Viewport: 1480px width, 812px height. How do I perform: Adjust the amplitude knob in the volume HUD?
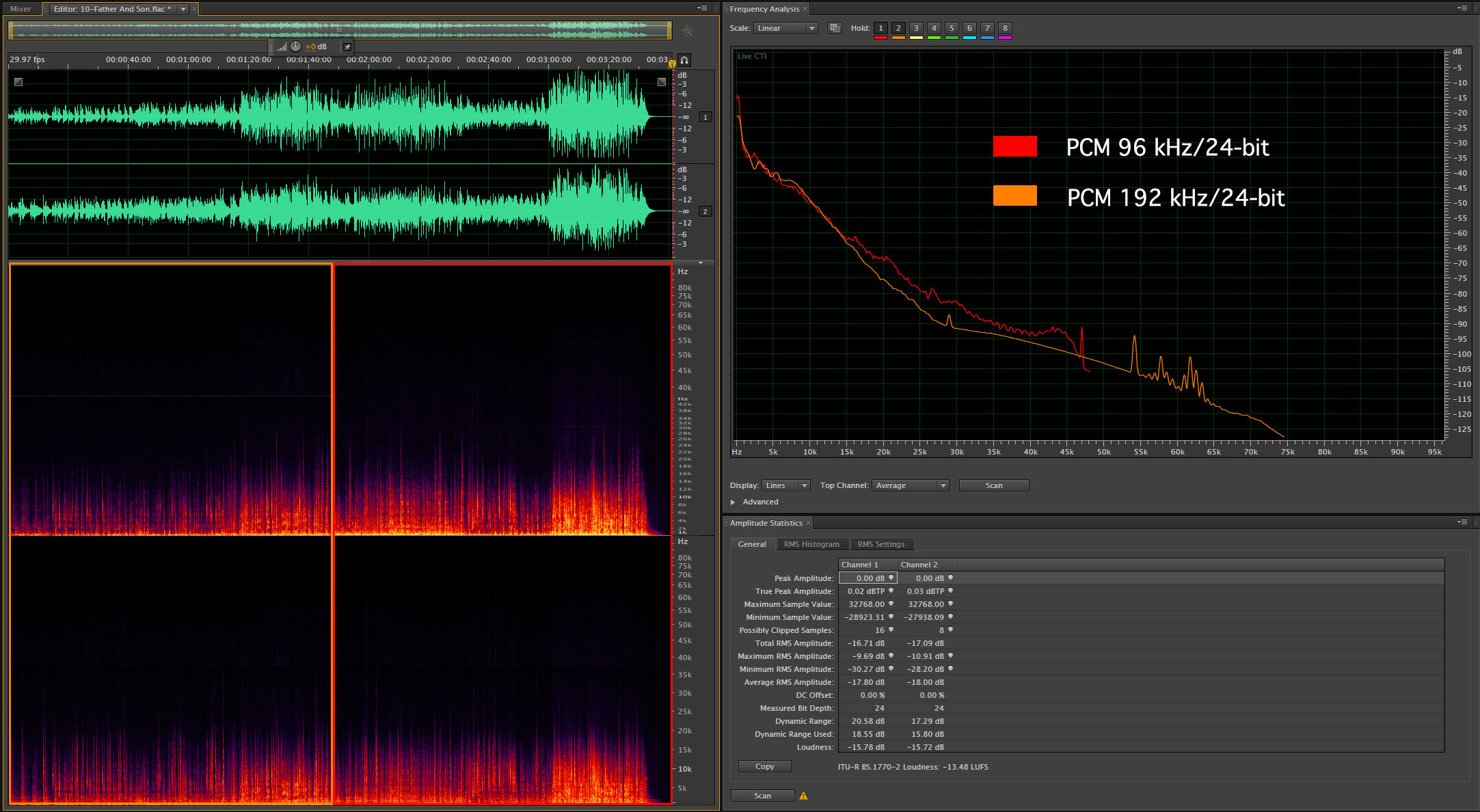click(x=295, y=46)
